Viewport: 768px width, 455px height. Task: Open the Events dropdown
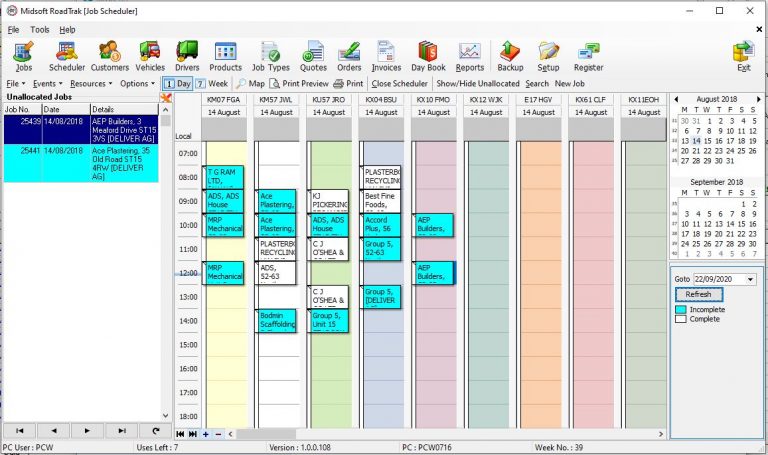[48, 84]
